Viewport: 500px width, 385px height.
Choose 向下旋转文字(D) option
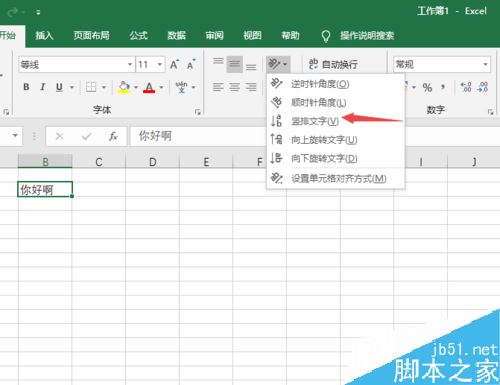pos(336,158)
